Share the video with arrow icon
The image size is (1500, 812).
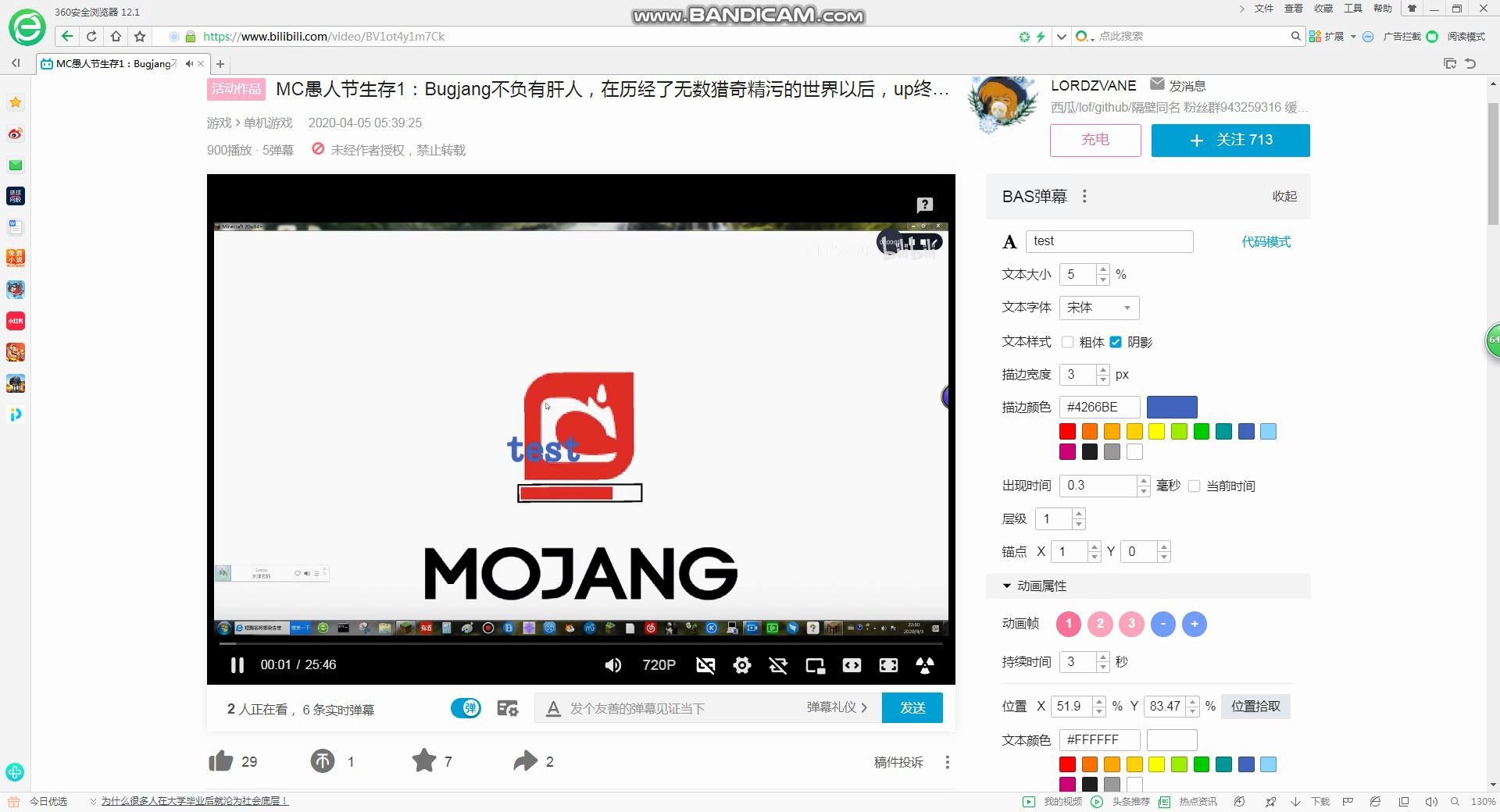coord(526,760)
